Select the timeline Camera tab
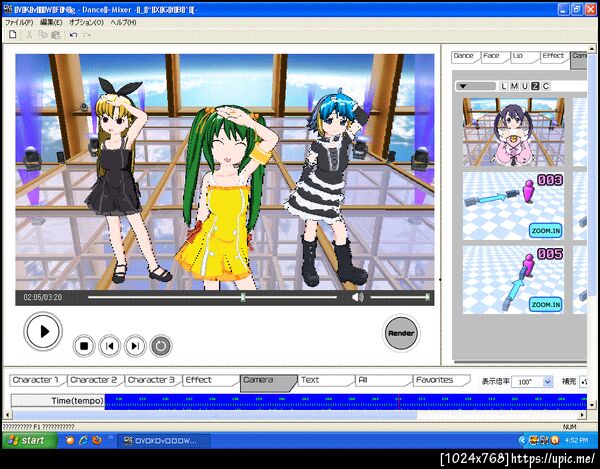Viewport: 600px width, 469px height. pyautogui.click(x=268, y=382)
